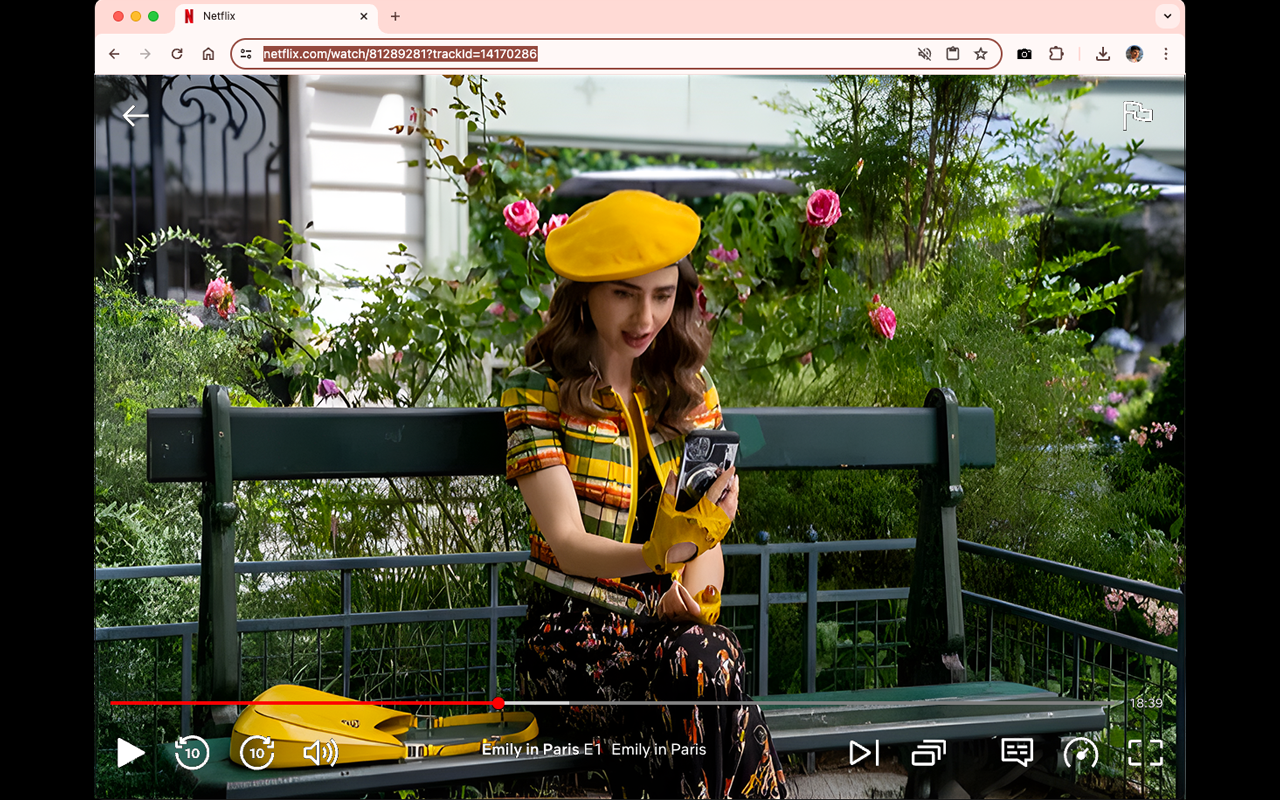The image size is (1280, 800).
Task: Expand the tab search dropdown
Action: [x=1166, y=16]
